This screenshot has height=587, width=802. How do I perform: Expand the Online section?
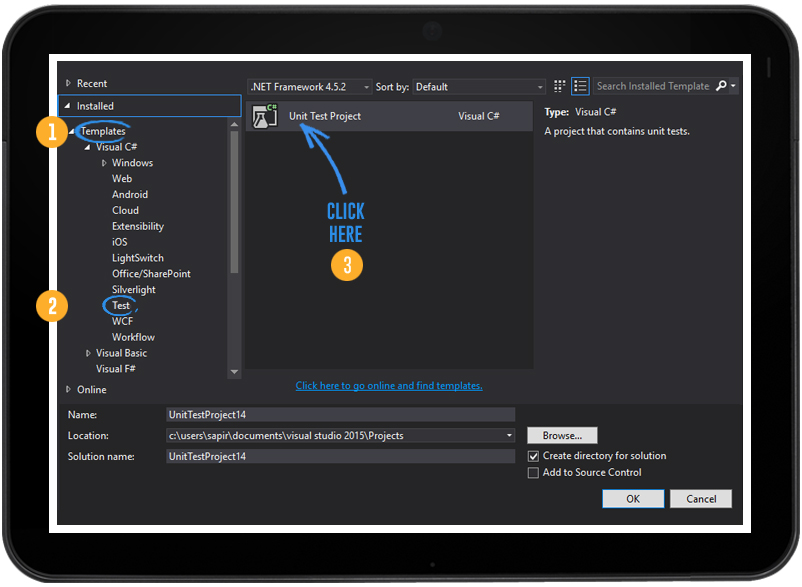pos(68,390)
